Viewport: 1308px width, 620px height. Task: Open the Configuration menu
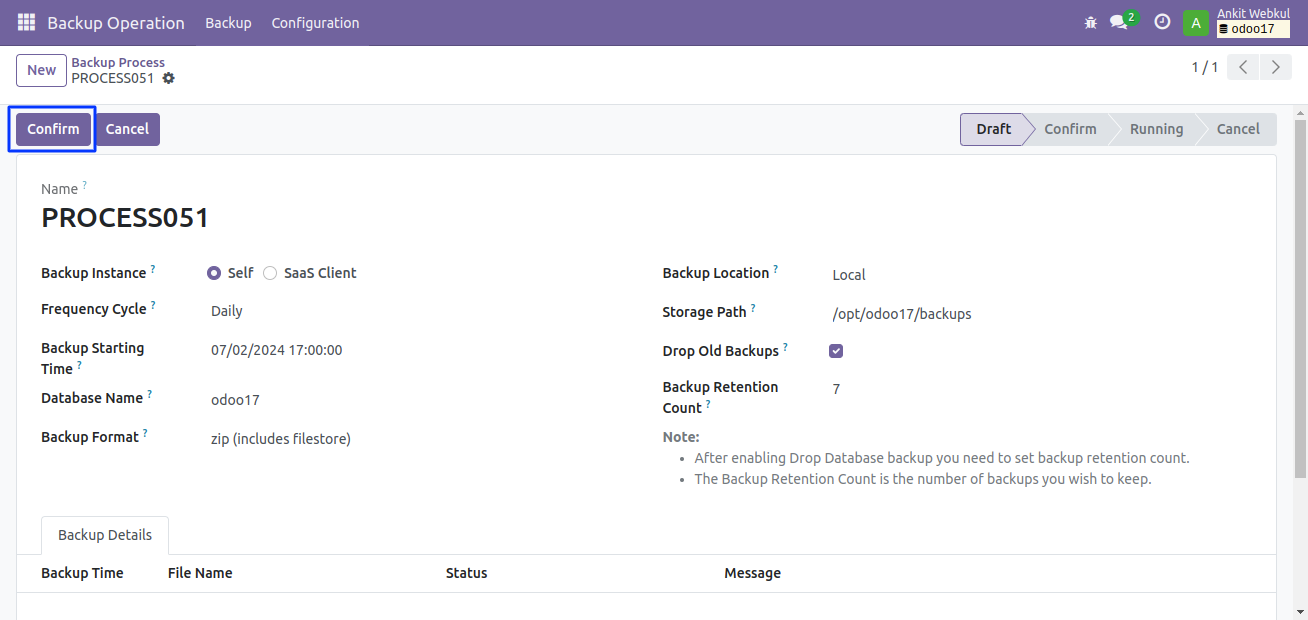(x=315, y=22)
